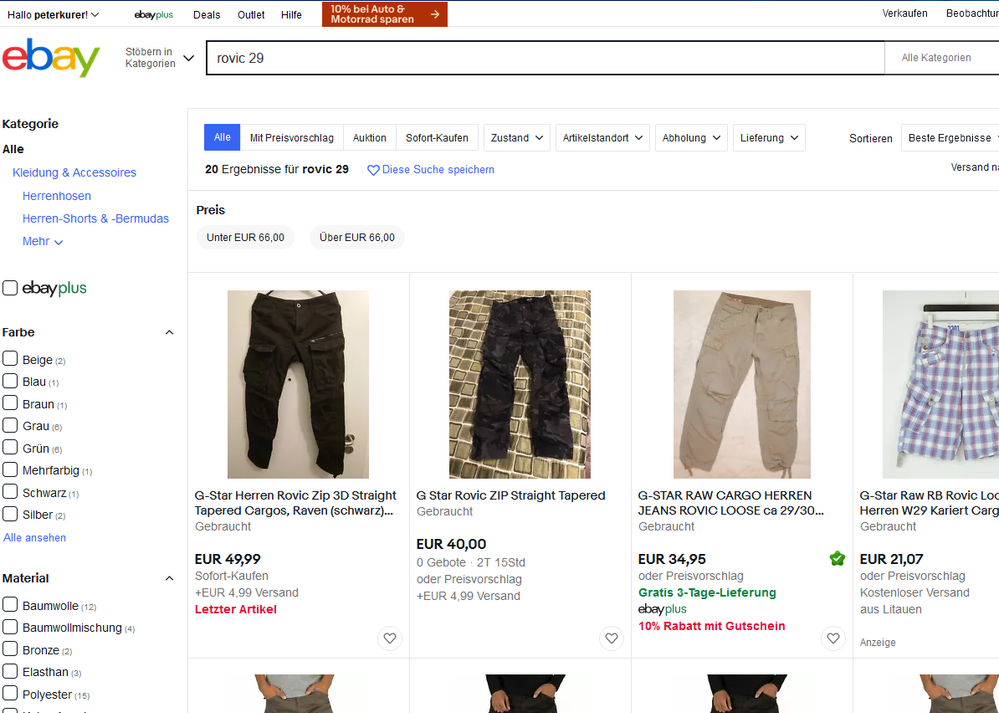Add black Rovic Zip 3D cargos to watchlist

[x=390, y=638]
